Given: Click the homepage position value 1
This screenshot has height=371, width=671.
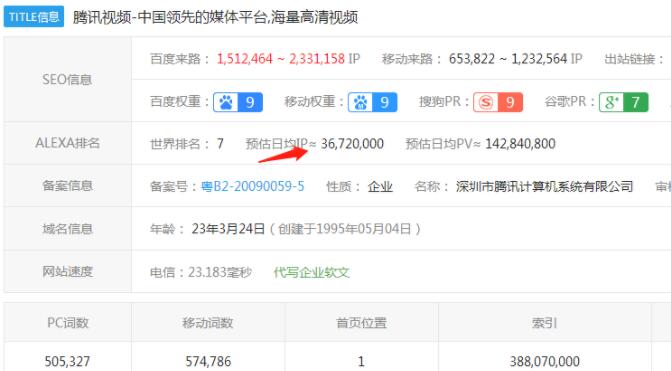Looking at the screenshot, I should pos(361,361).
